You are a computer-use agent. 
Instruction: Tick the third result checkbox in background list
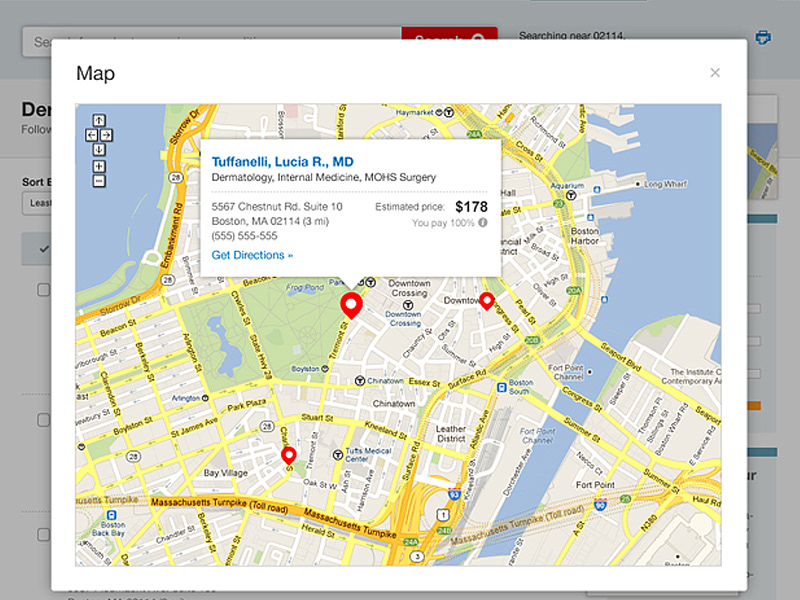coord(44,534)
